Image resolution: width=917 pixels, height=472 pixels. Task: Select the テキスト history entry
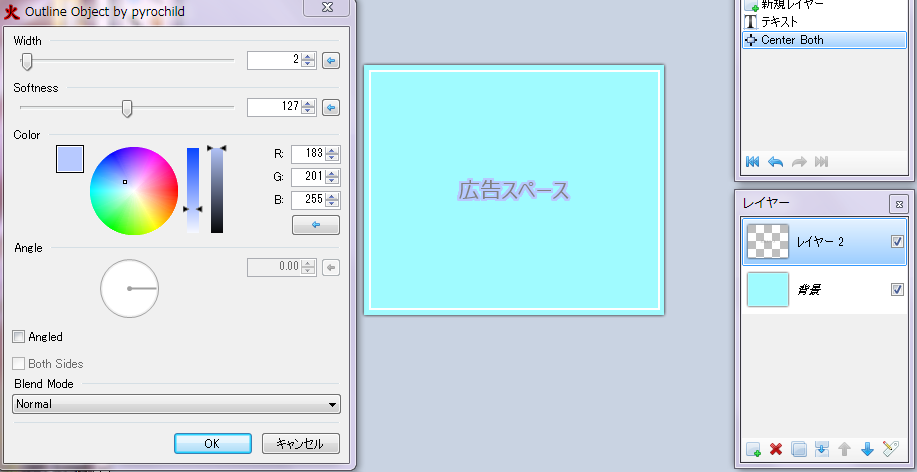coord(825,22)
